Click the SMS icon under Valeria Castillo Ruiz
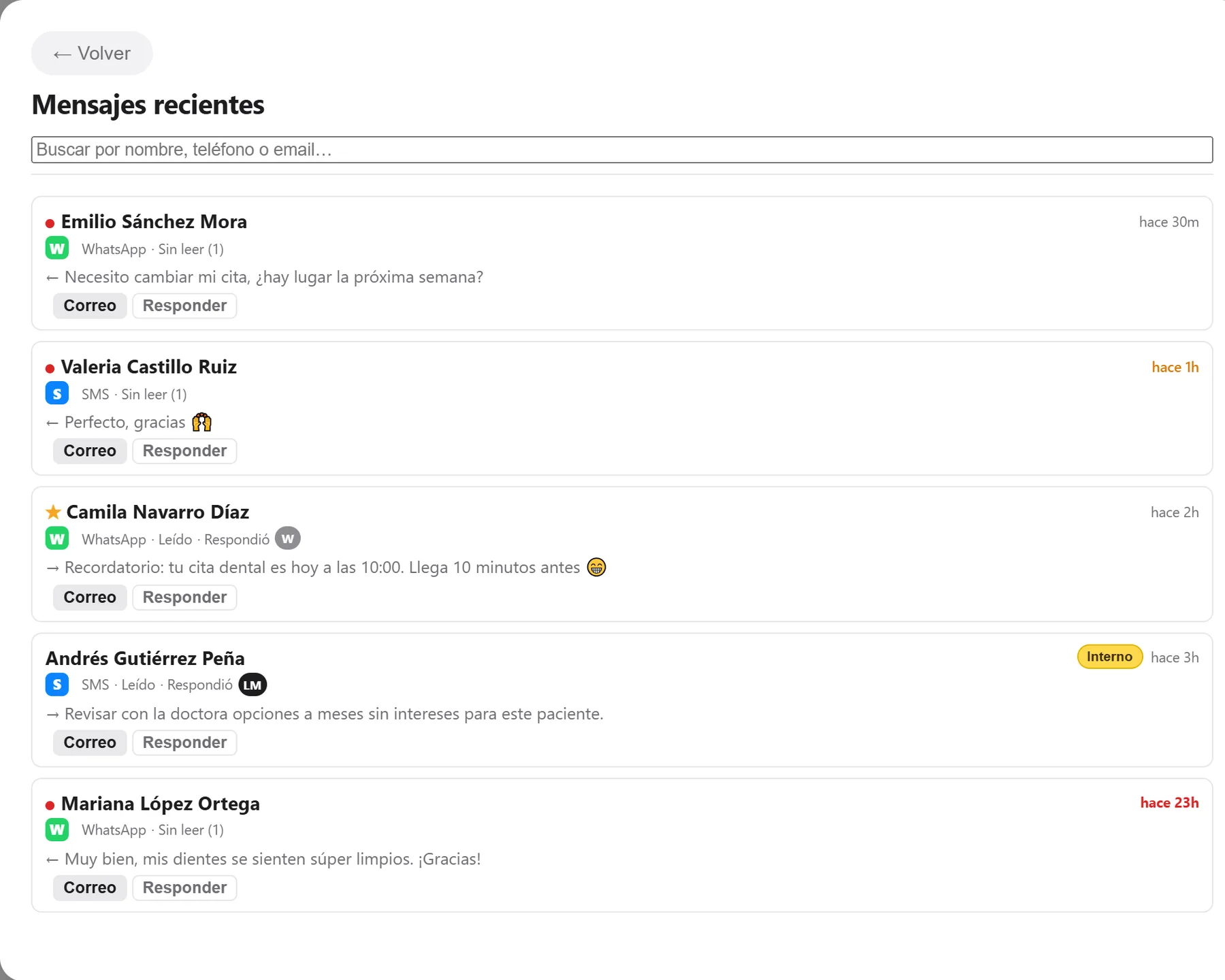 57,393
